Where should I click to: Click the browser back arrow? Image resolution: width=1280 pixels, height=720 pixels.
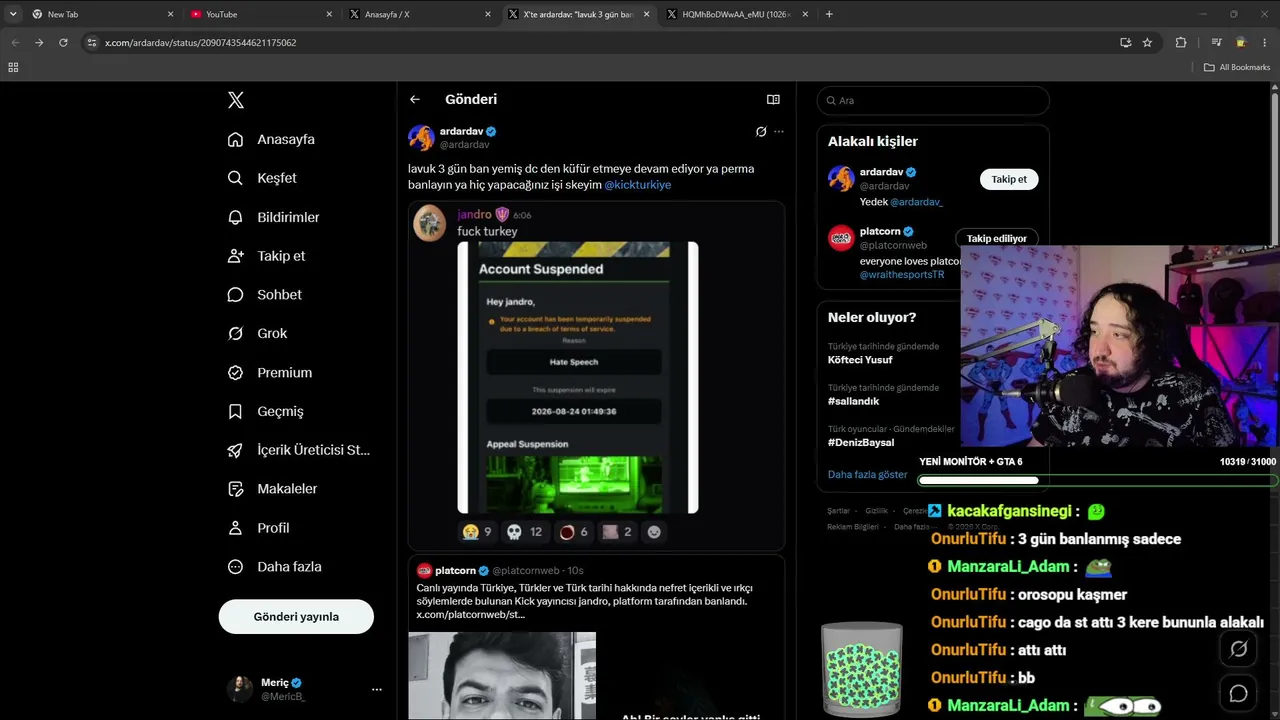pos(15,42)
